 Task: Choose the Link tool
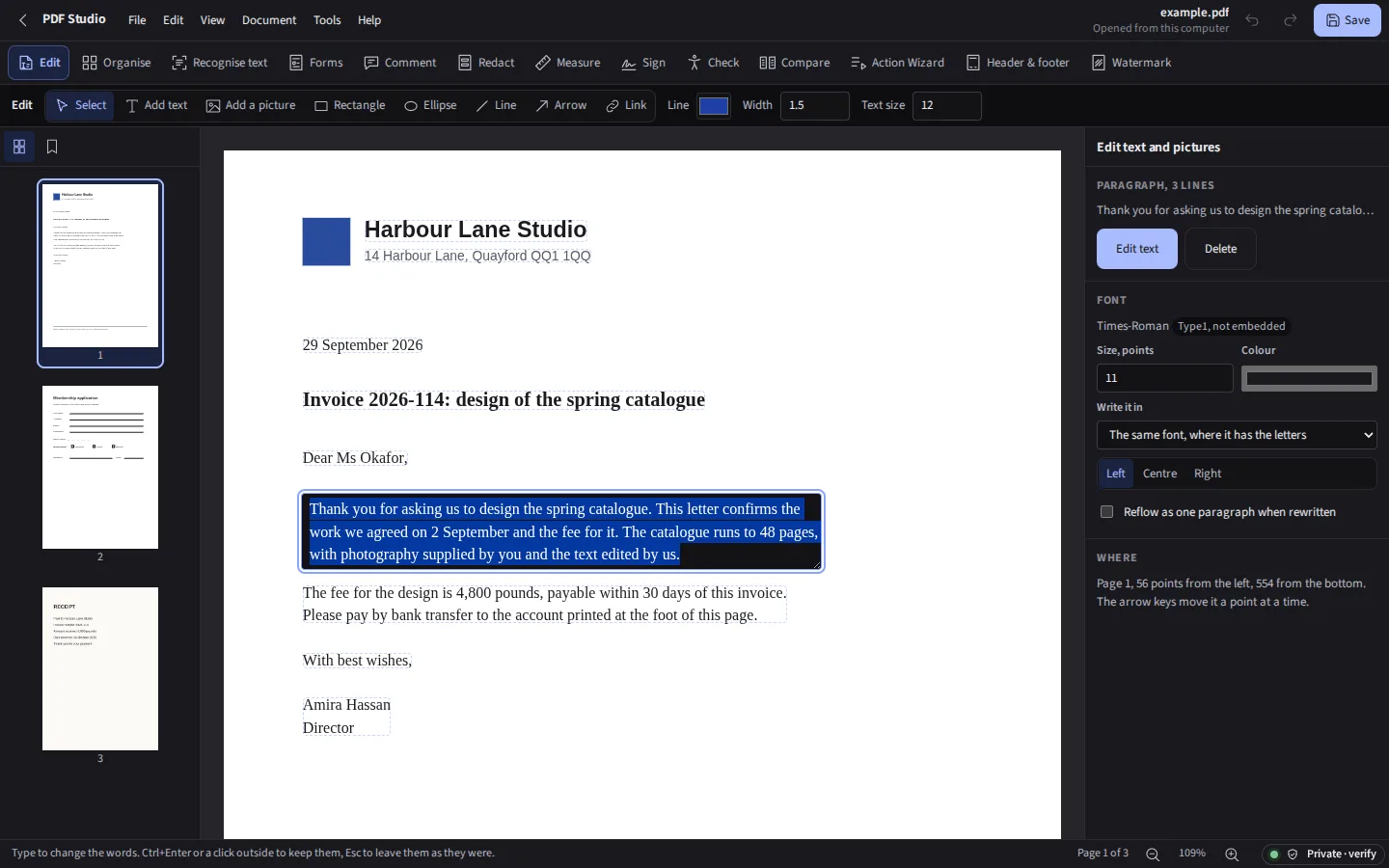(x=626, y=105)
